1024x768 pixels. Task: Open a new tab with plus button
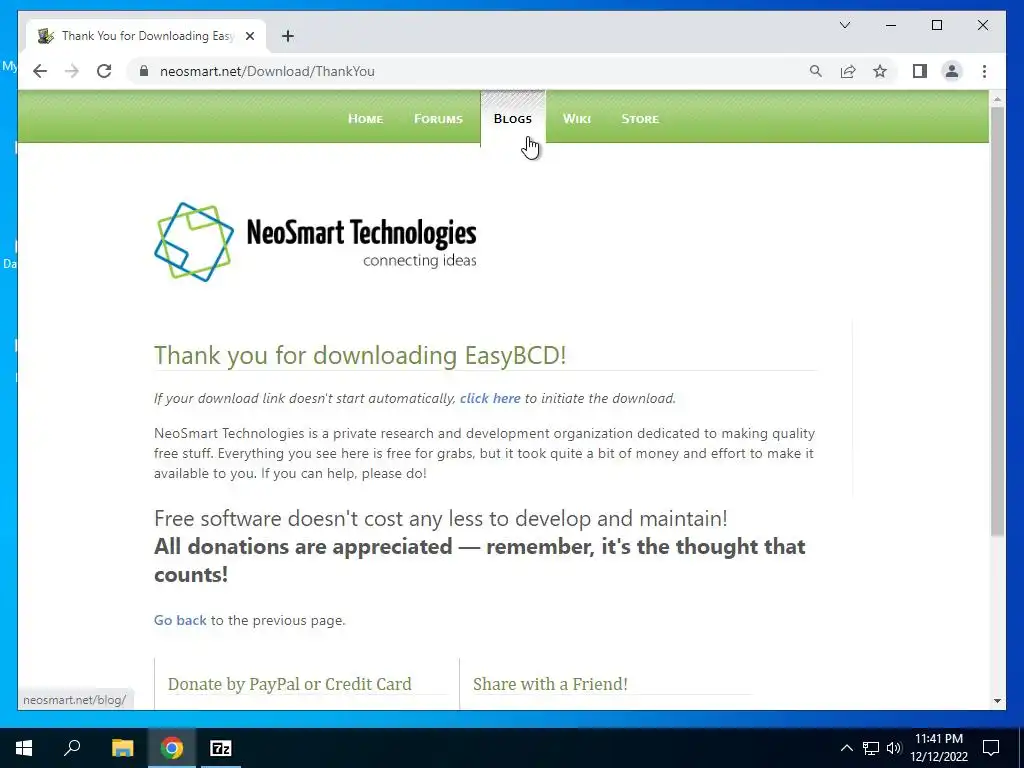coord(288,36)
